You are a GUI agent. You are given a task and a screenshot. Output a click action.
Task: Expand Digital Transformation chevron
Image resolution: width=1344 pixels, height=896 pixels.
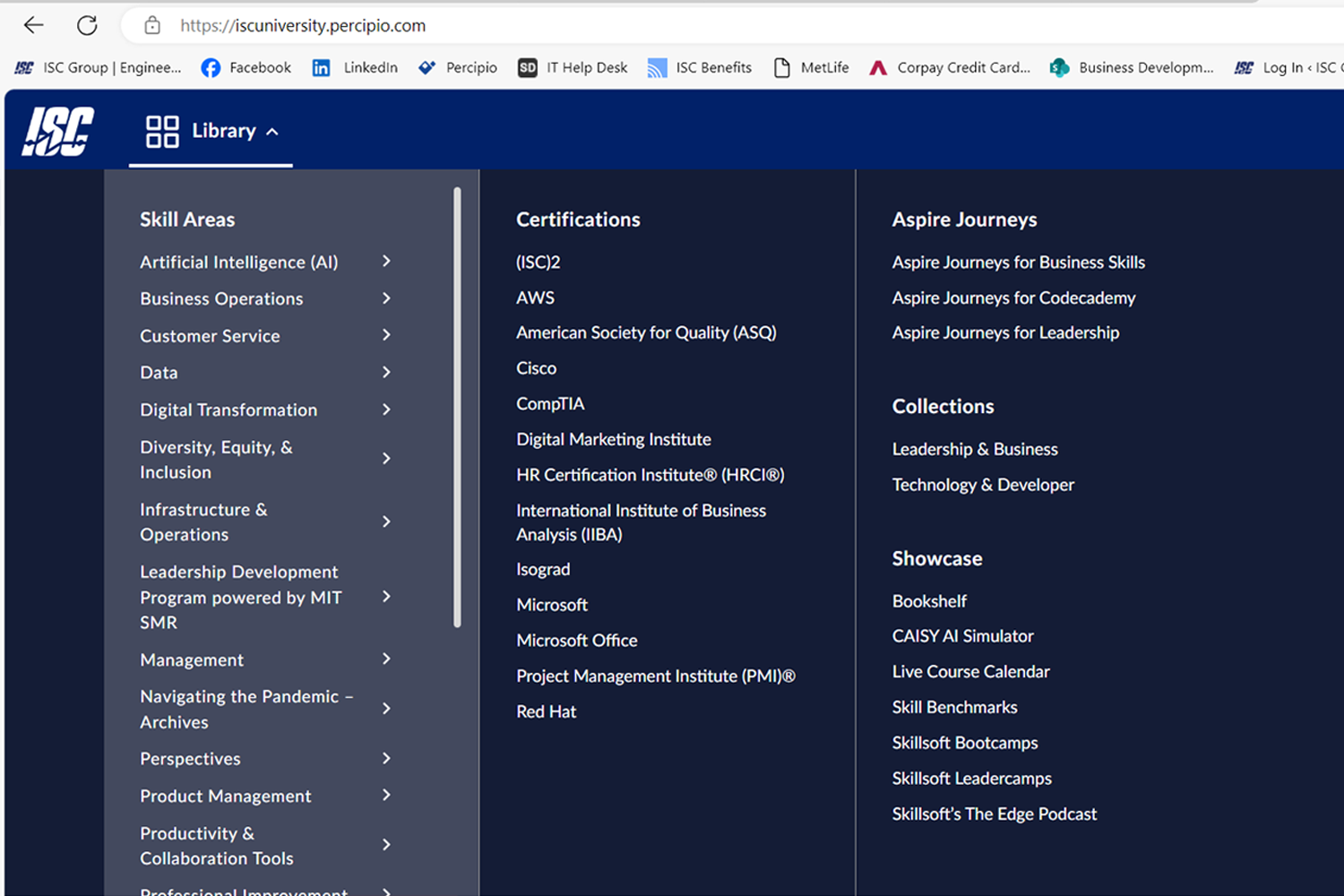point(386,409)
